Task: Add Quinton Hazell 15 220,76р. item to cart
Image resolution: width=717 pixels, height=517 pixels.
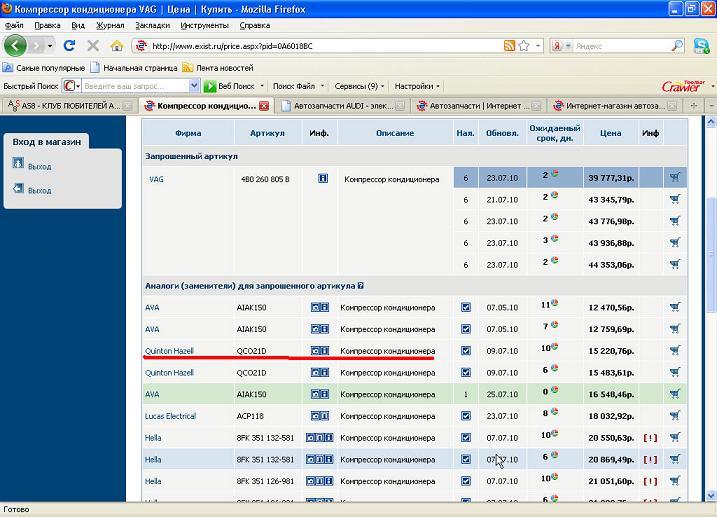Action: click(x=675, y=351)
